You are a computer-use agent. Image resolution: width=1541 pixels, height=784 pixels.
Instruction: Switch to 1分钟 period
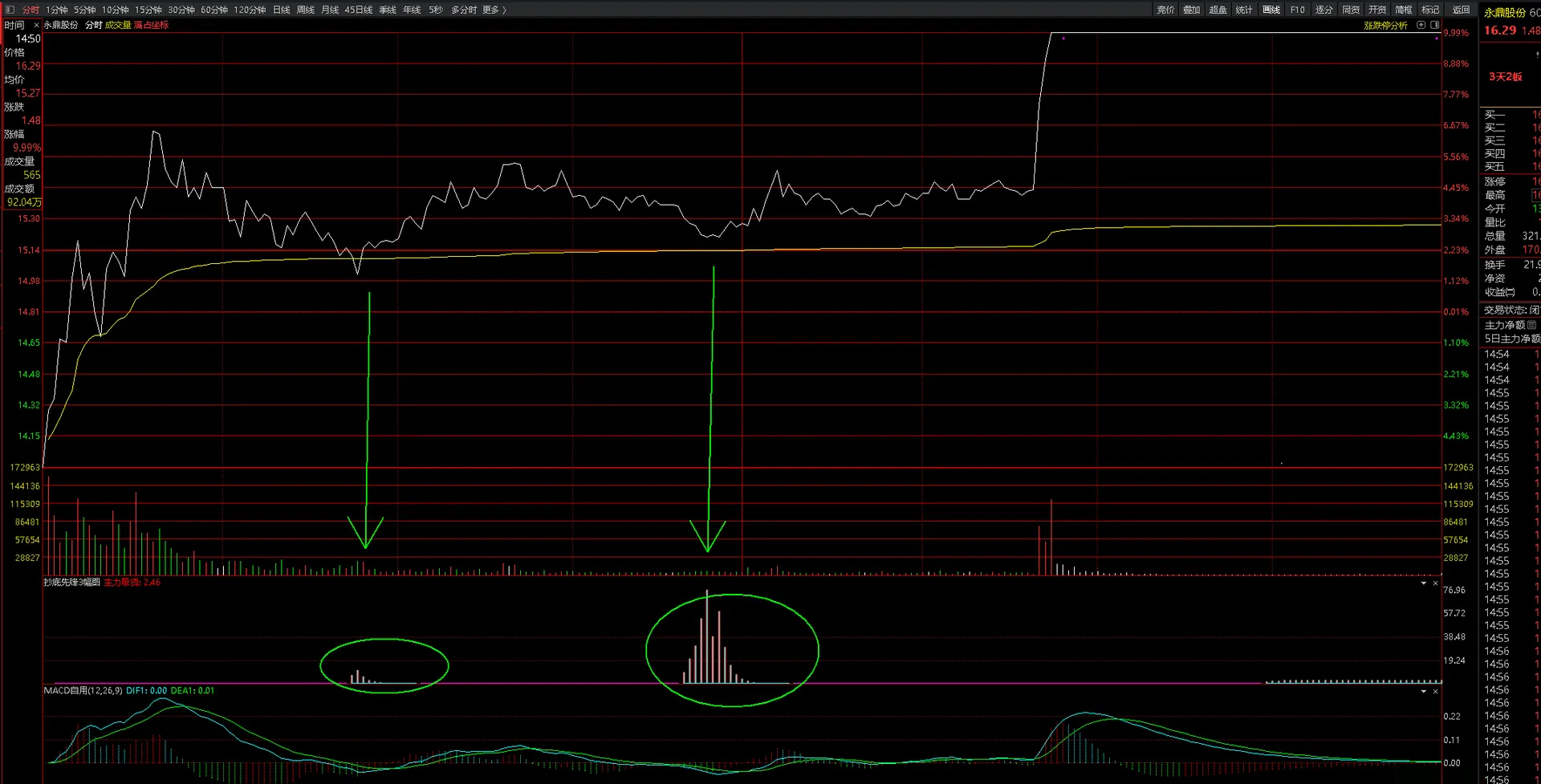(56, 10)
